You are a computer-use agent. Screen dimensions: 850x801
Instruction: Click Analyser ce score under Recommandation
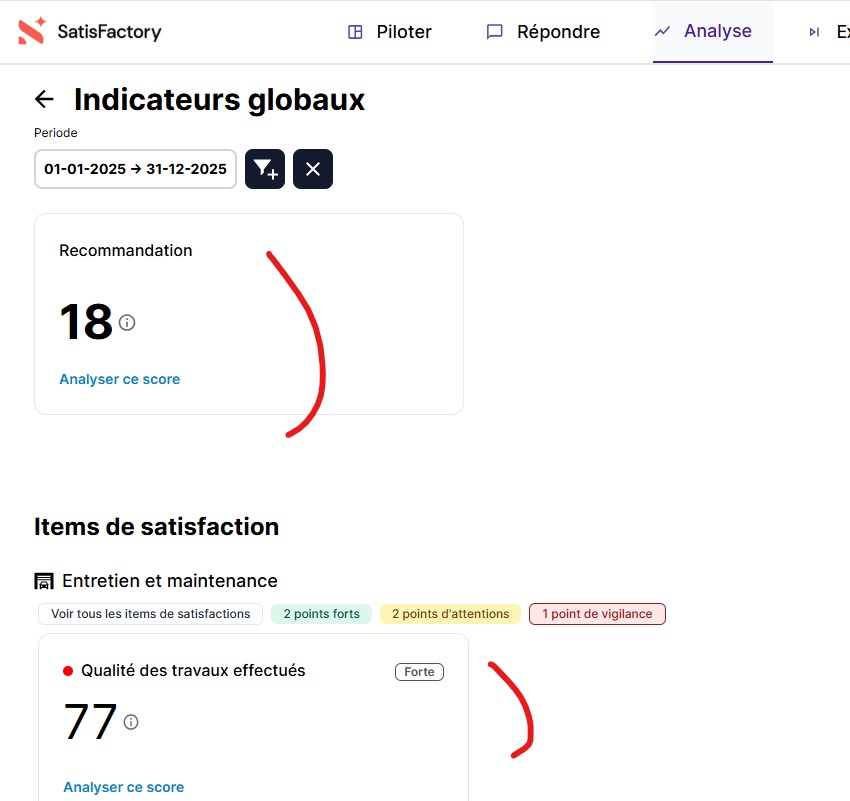click(120, 379)
